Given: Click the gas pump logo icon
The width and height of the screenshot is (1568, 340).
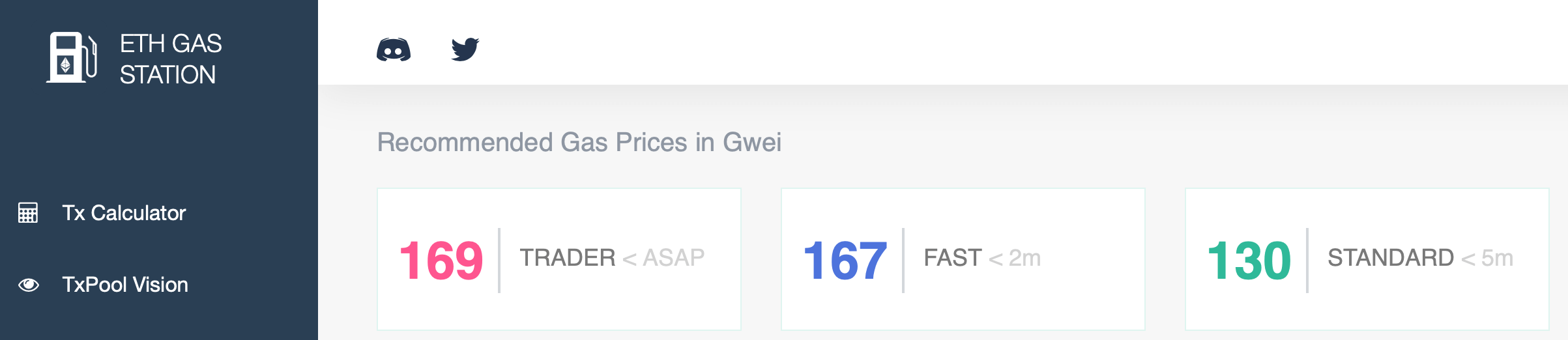Looking at the screenshot, I should [x=72, y=58].
